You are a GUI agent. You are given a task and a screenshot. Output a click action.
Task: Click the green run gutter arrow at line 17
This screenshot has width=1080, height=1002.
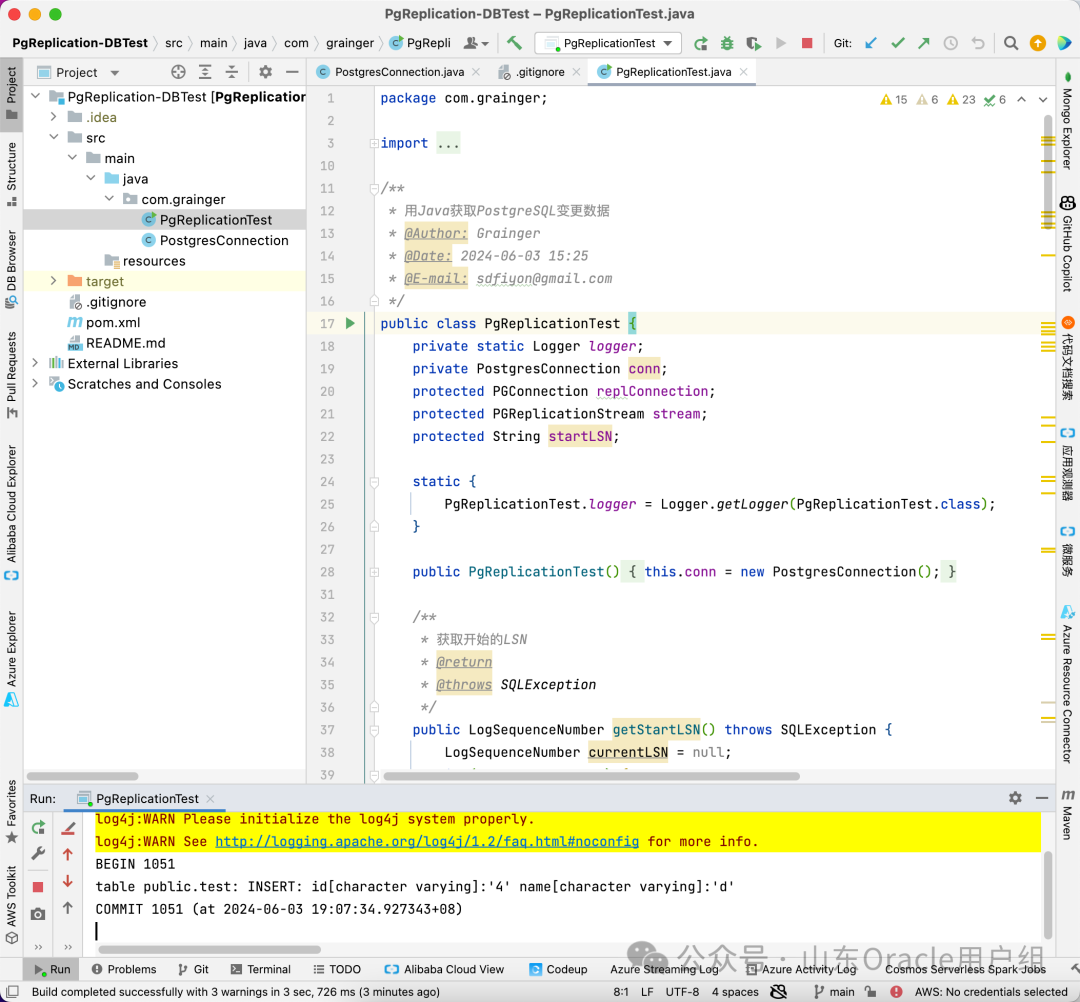click(350, 323)
